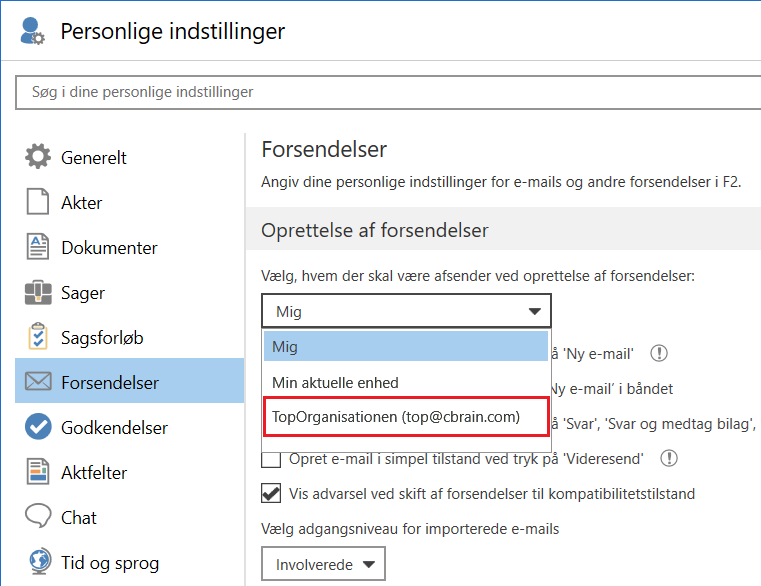
Task: Select the Aktfelter list icon
Action: 38,472
